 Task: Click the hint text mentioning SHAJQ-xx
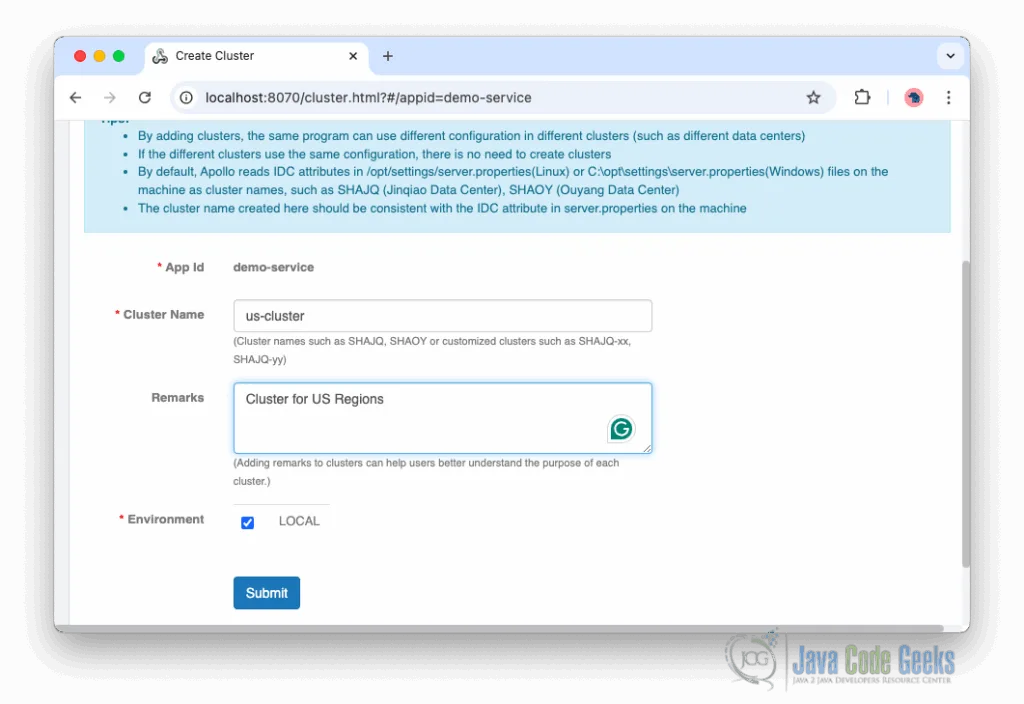pyautogui.click(x=432, y=350)
